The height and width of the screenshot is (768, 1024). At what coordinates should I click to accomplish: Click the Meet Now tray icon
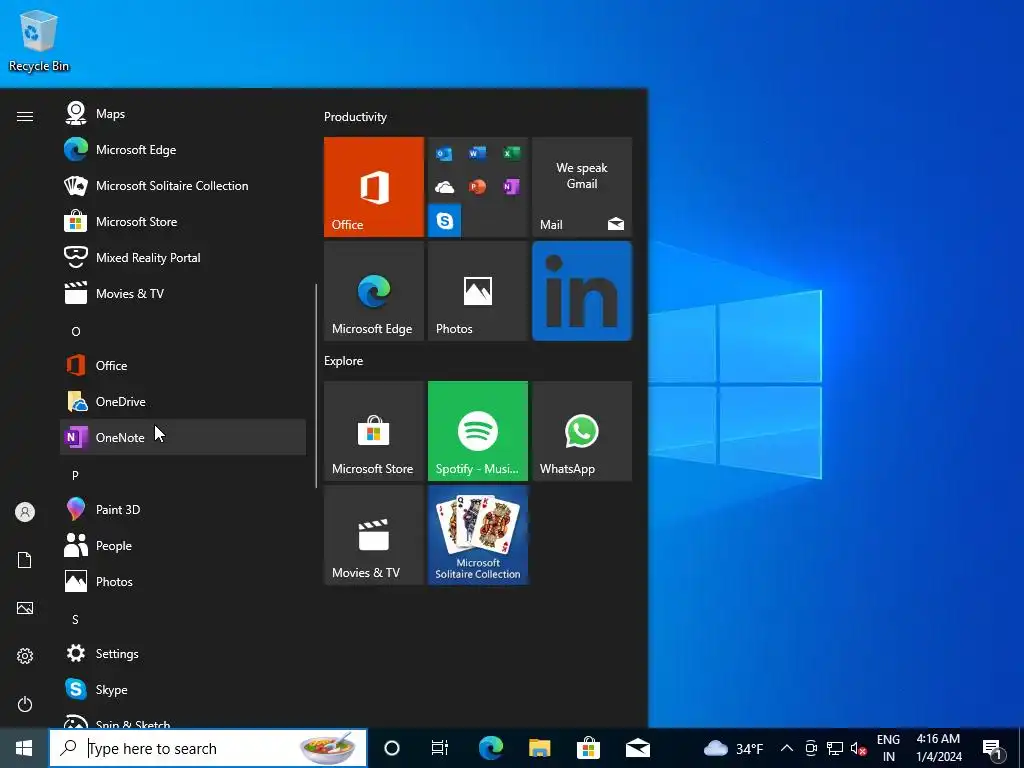click(x=810, y=748)
